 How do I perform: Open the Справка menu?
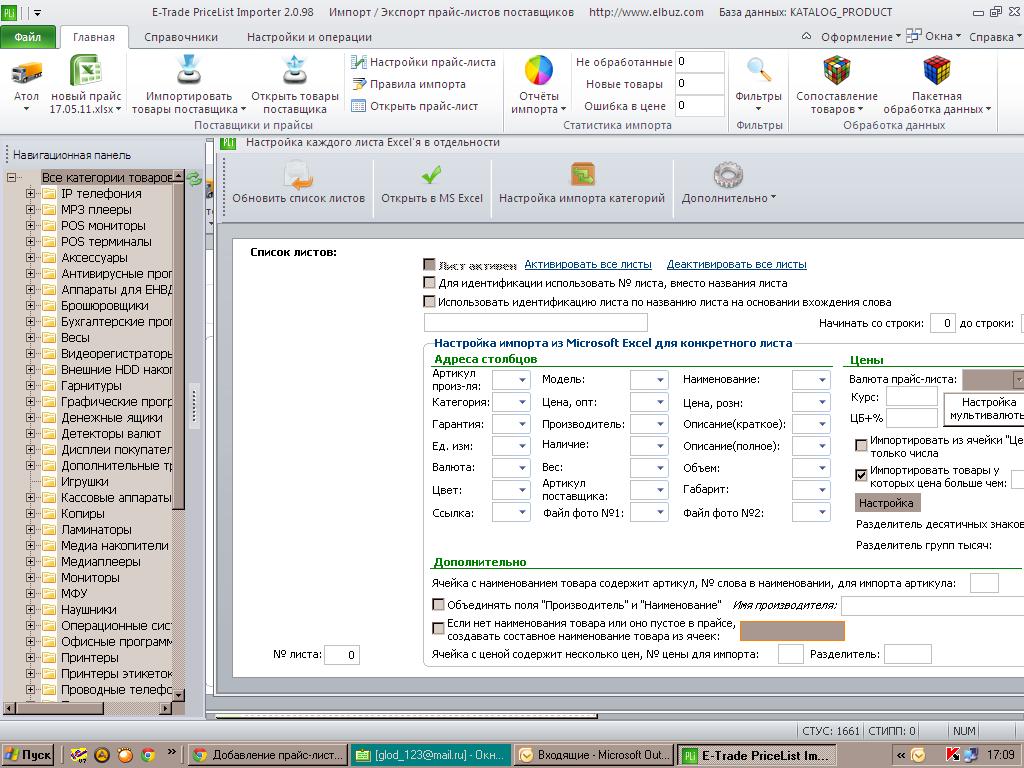point(995,37)
